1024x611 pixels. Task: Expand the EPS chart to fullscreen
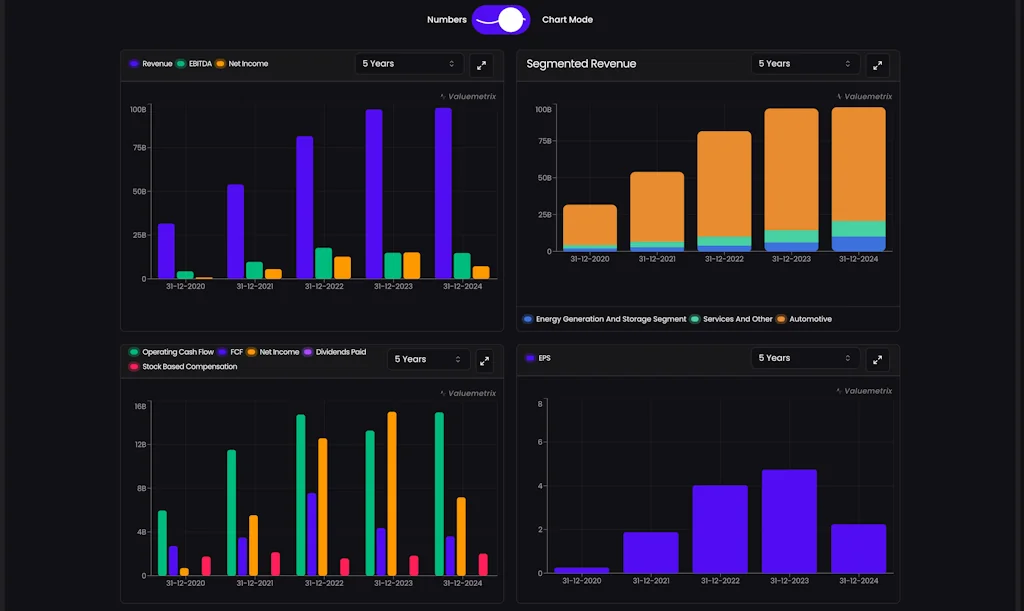[877, 359]
